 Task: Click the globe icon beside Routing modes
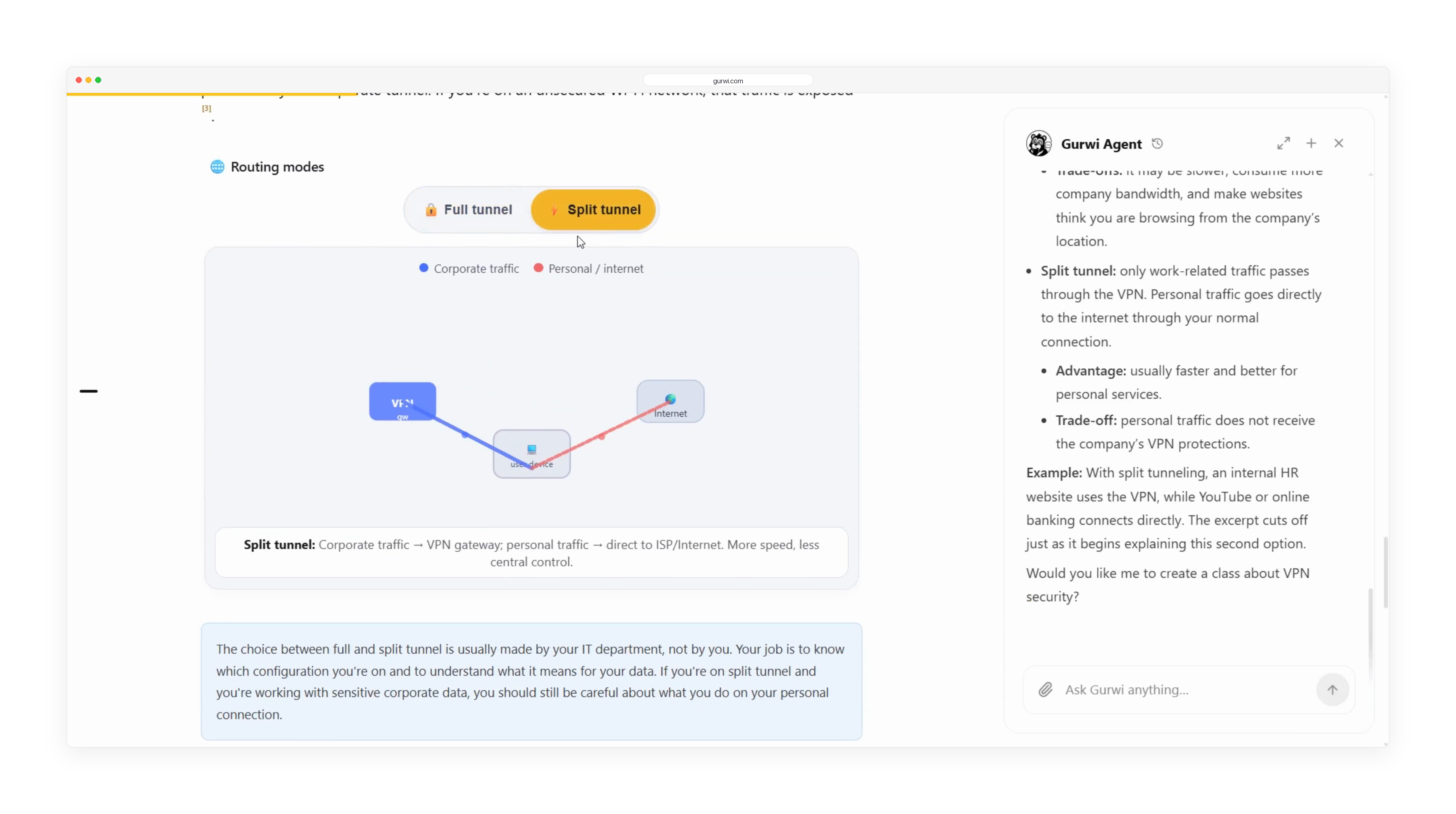217,167
